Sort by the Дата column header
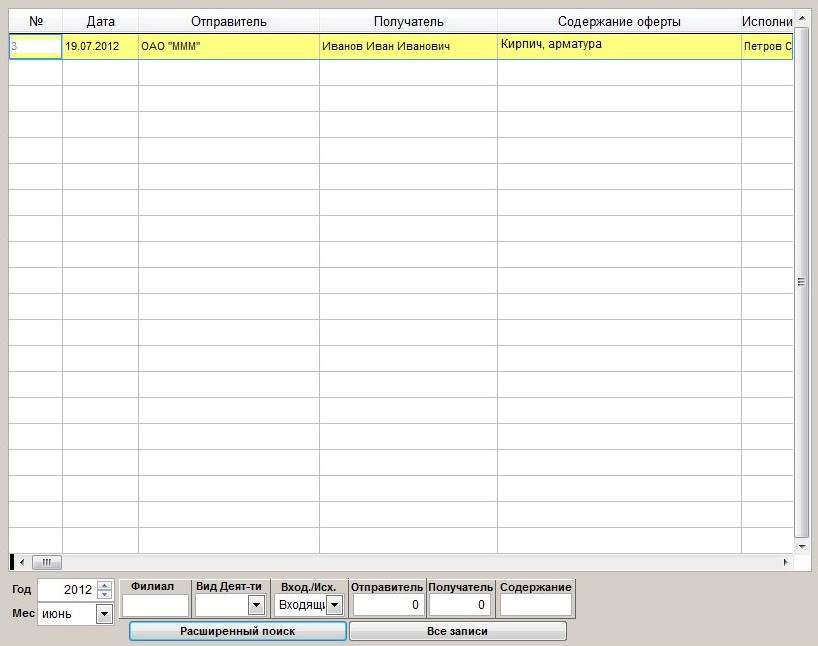818x646 pixels. tap(100, 22)
